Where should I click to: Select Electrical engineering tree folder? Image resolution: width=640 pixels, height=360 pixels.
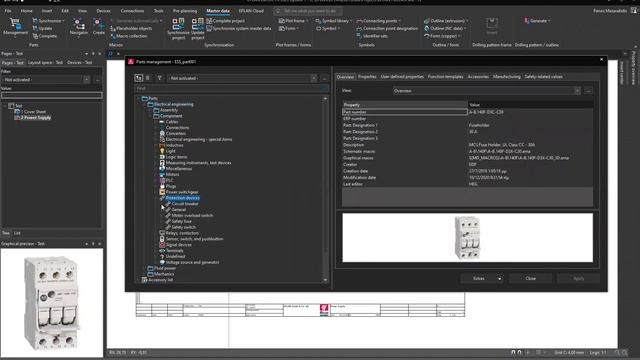tap(173, 104)
